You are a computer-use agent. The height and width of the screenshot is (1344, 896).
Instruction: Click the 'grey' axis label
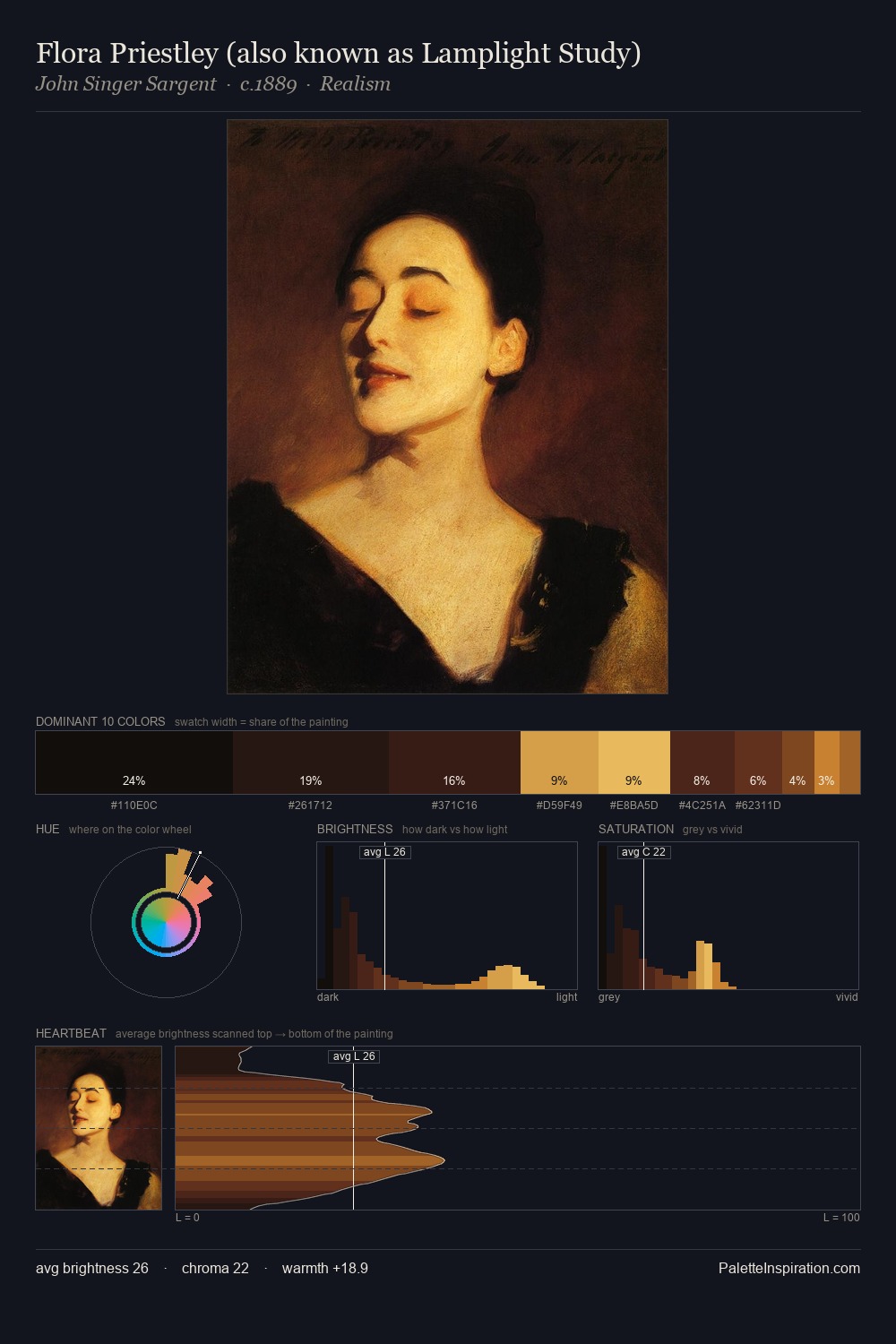tap(609, 997)
